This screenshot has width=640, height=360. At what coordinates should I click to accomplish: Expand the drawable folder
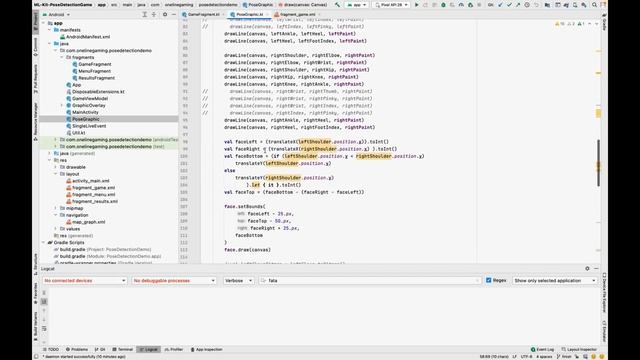pos(56,167)
